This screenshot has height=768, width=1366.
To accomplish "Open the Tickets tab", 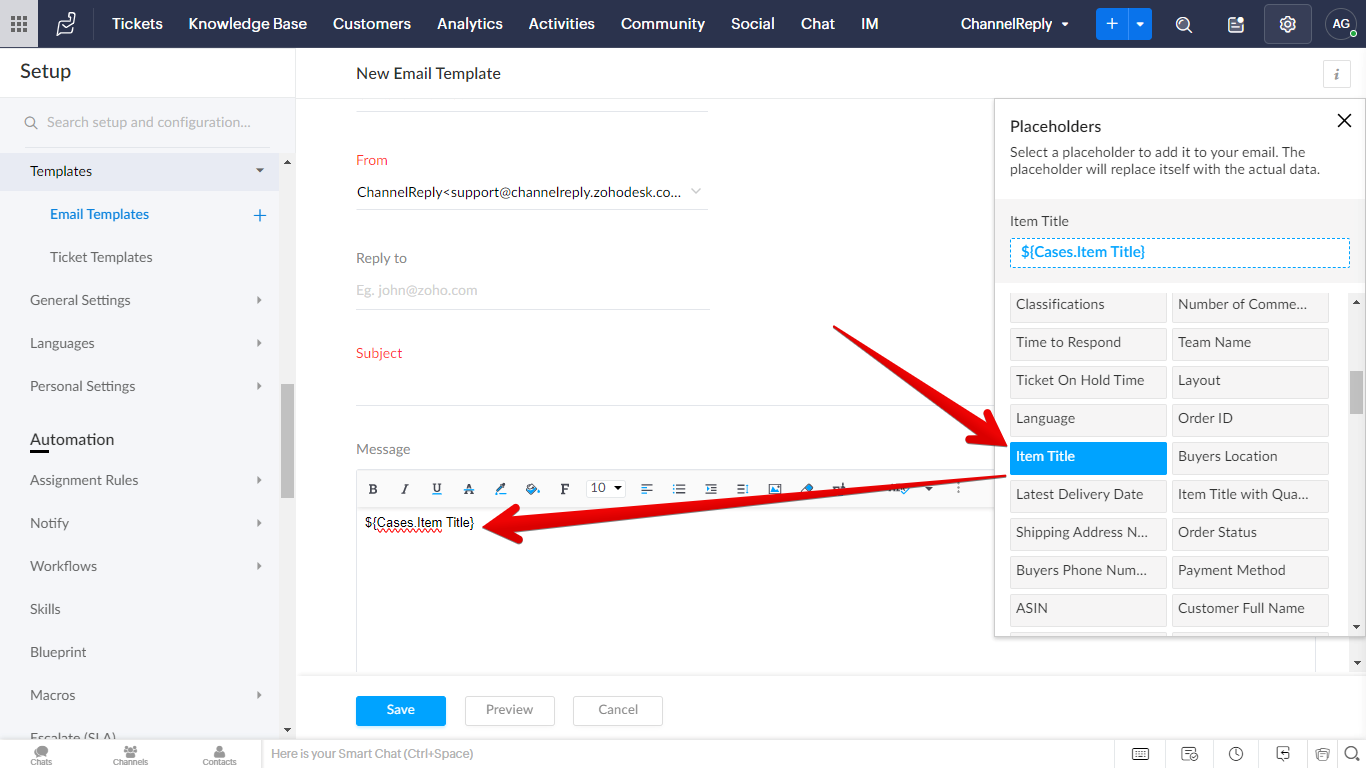I will coord(137,24).
